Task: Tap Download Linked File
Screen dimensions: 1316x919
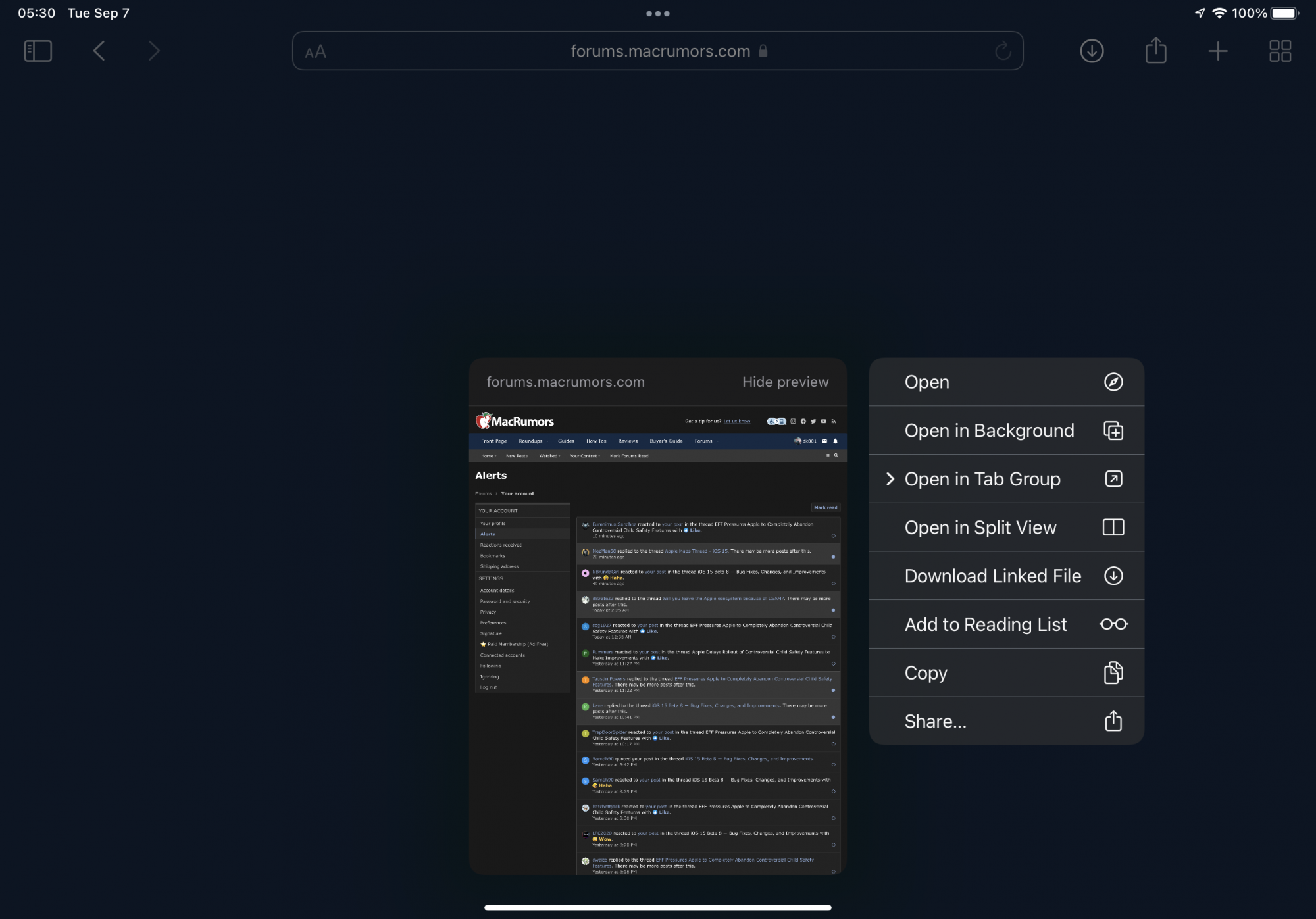Action: 1006,576
